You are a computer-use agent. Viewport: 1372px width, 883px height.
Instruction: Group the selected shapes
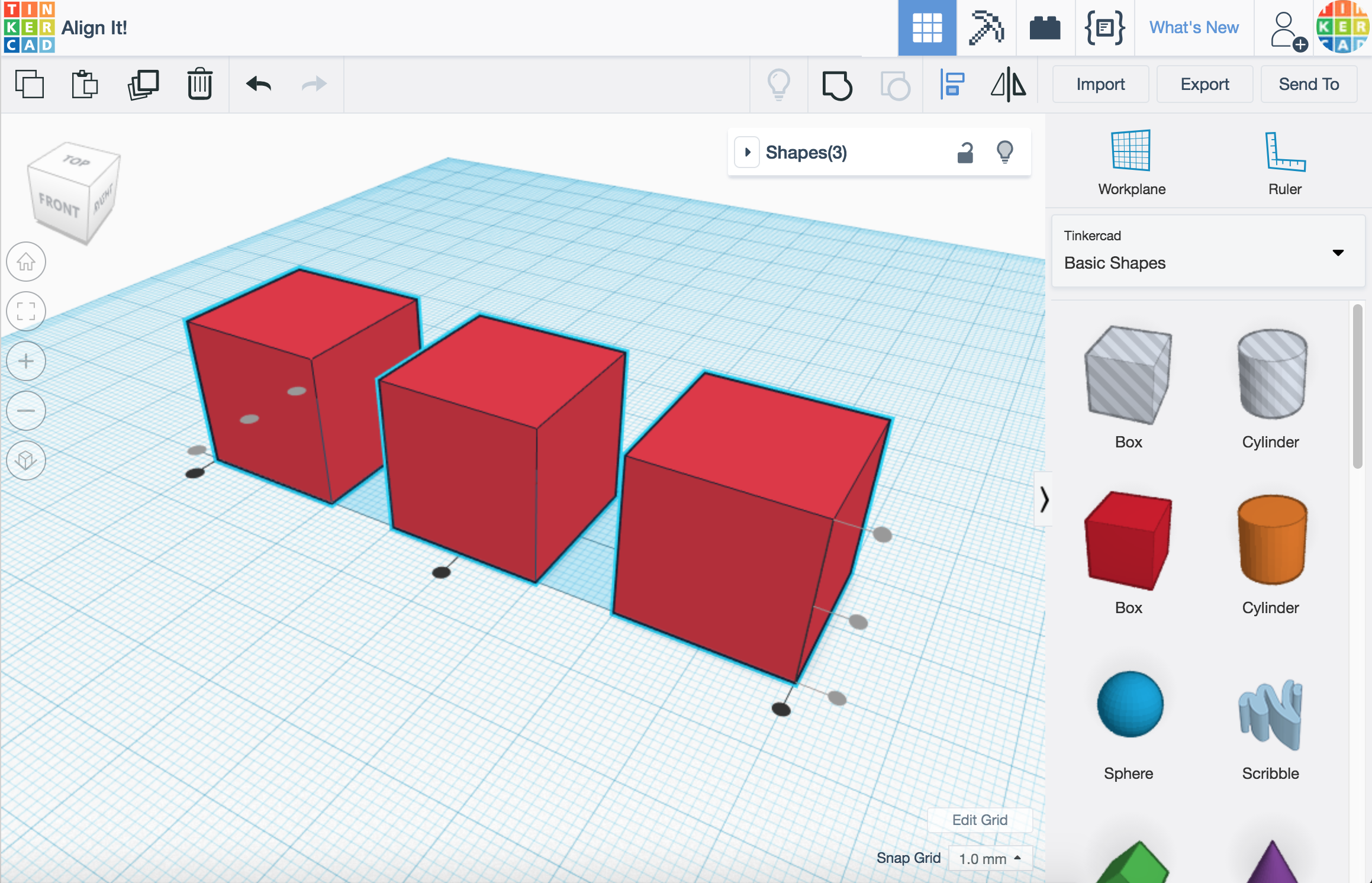[x=837, y=85]
